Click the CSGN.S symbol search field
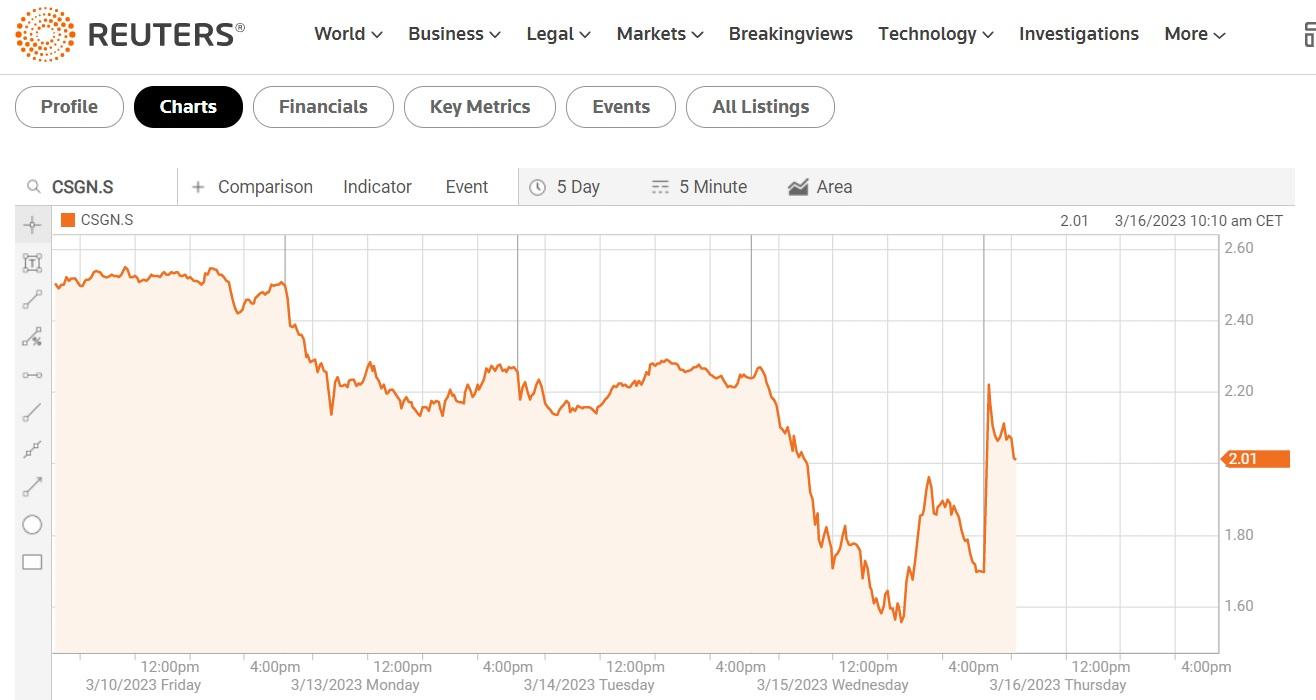The width and height of the screenshot is (1316, 700). coord(105,187)
